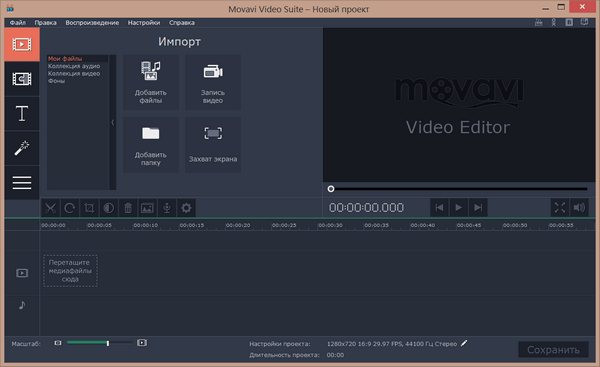Toggle fullscreen preview mode
600x367 pixels.
(x=560, y=207)
